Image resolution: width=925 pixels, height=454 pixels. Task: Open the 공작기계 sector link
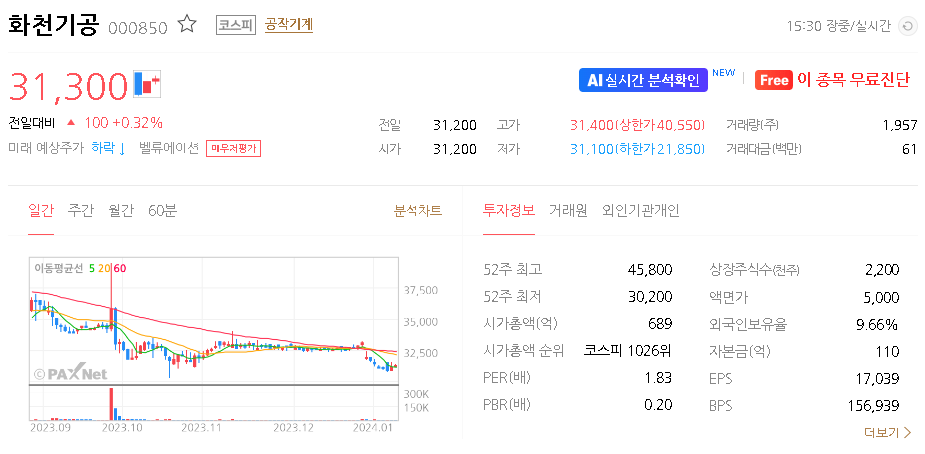(288, 25)
